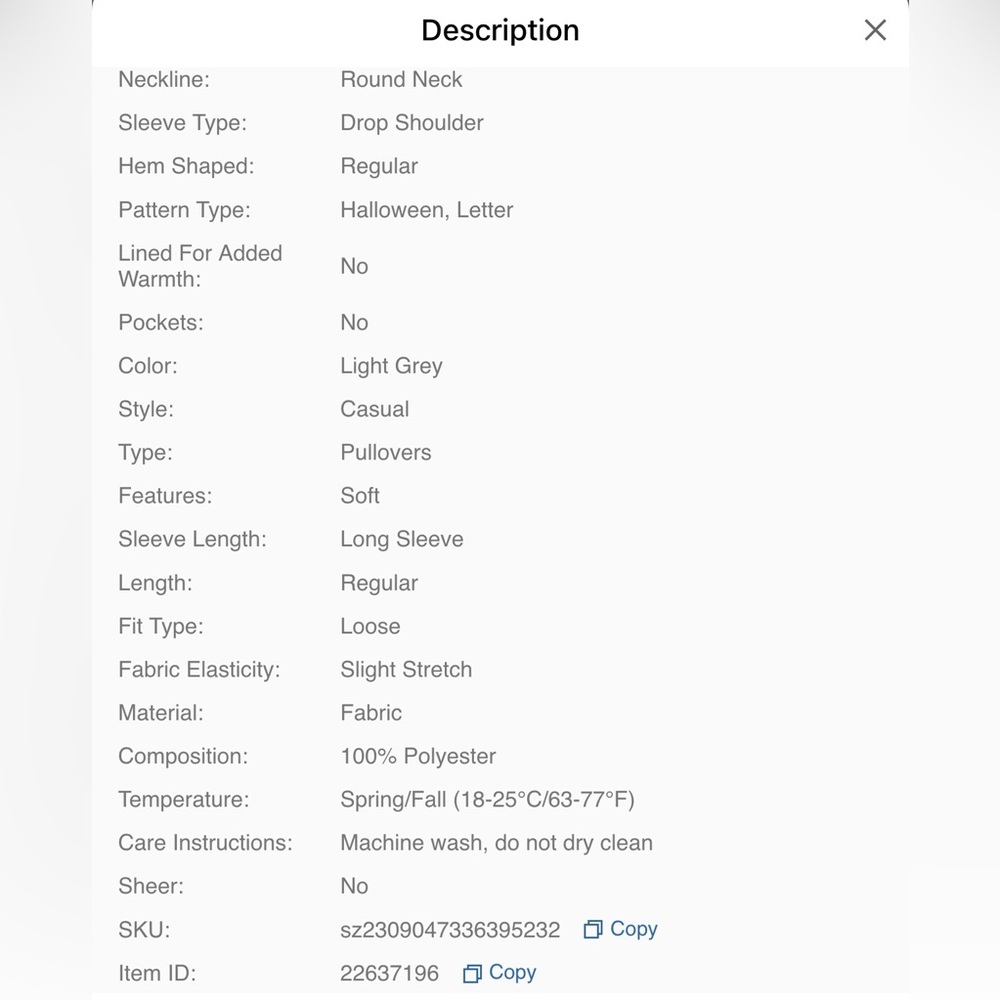Click the Pullovers type value
This screenshot has height=1000, width=1000.
coord(385,452)
